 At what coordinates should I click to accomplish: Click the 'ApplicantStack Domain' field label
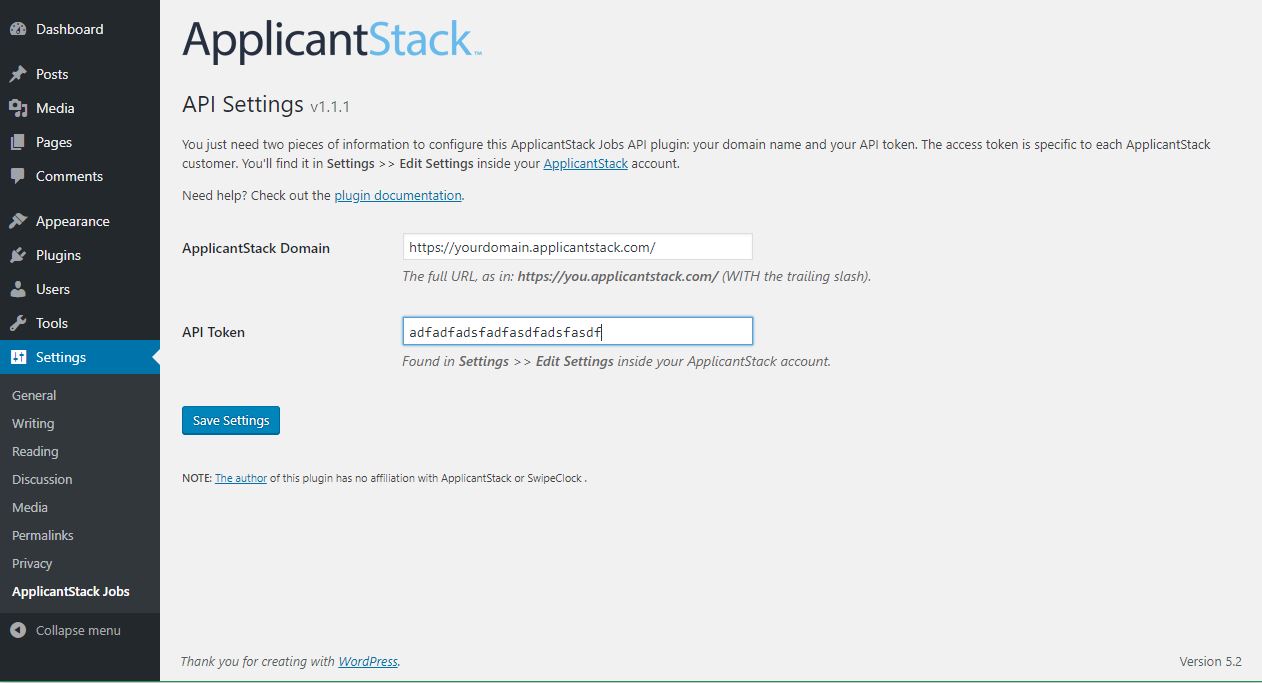(x=256, y=248)
